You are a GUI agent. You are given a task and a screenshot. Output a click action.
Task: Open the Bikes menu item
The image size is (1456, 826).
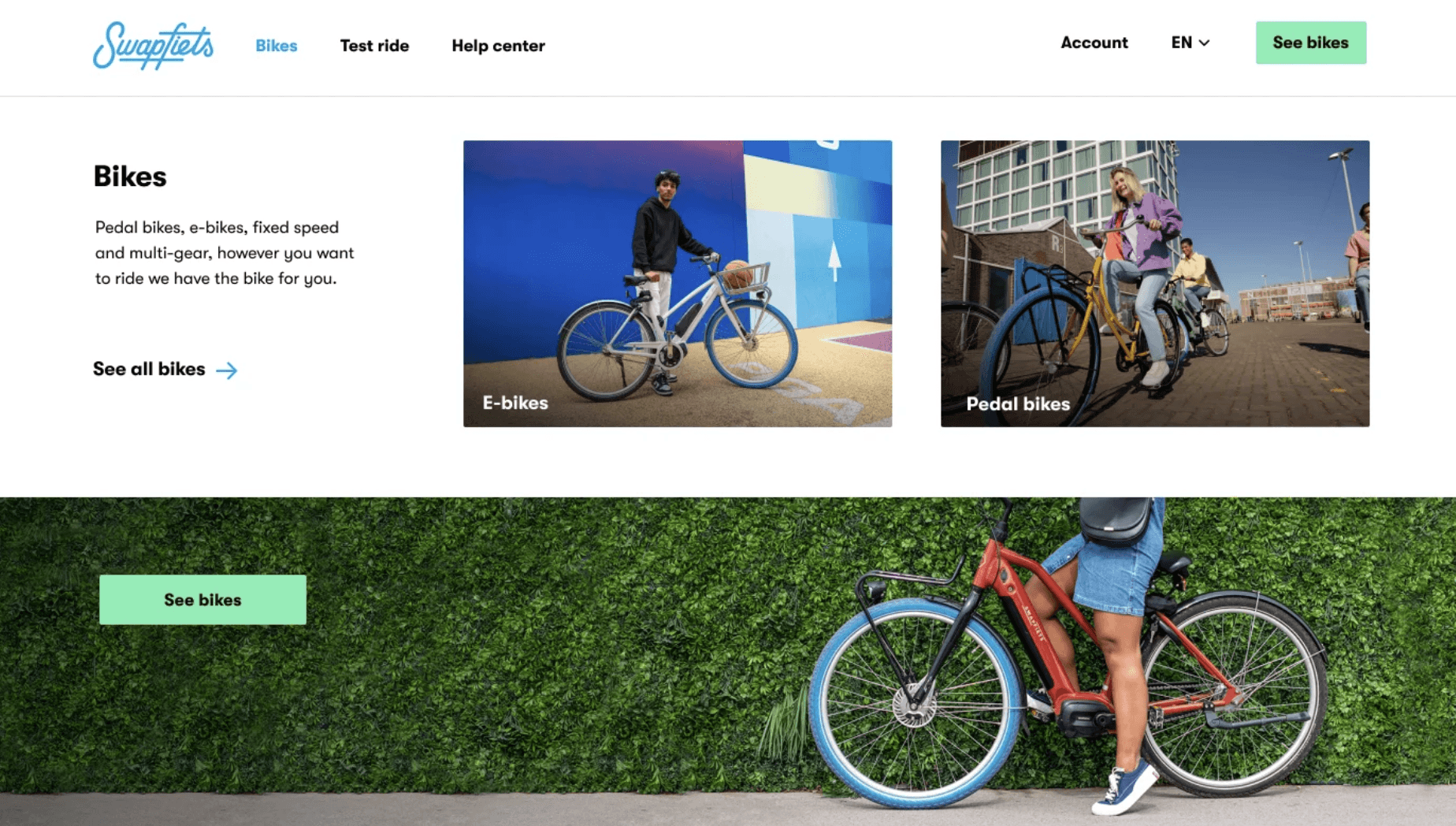tap(276, 46)
